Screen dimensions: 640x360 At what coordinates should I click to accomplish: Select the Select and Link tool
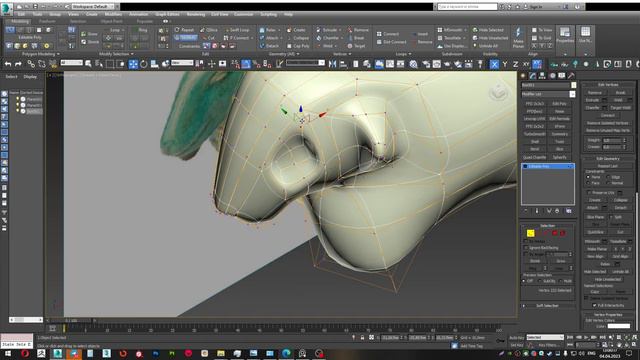click(x=31, y=64)
